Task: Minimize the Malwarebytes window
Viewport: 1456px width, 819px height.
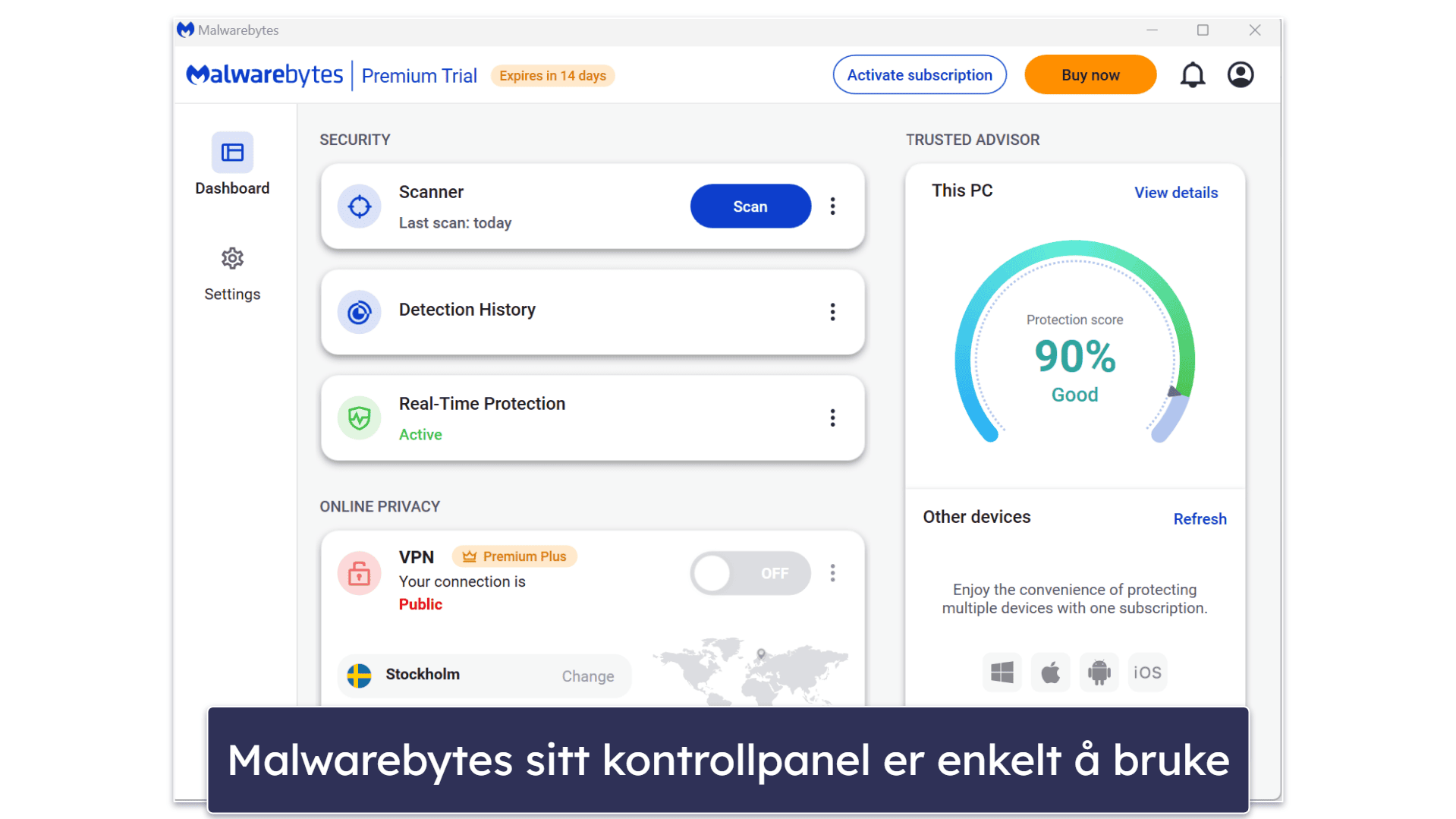Action: pos(1152,30)
